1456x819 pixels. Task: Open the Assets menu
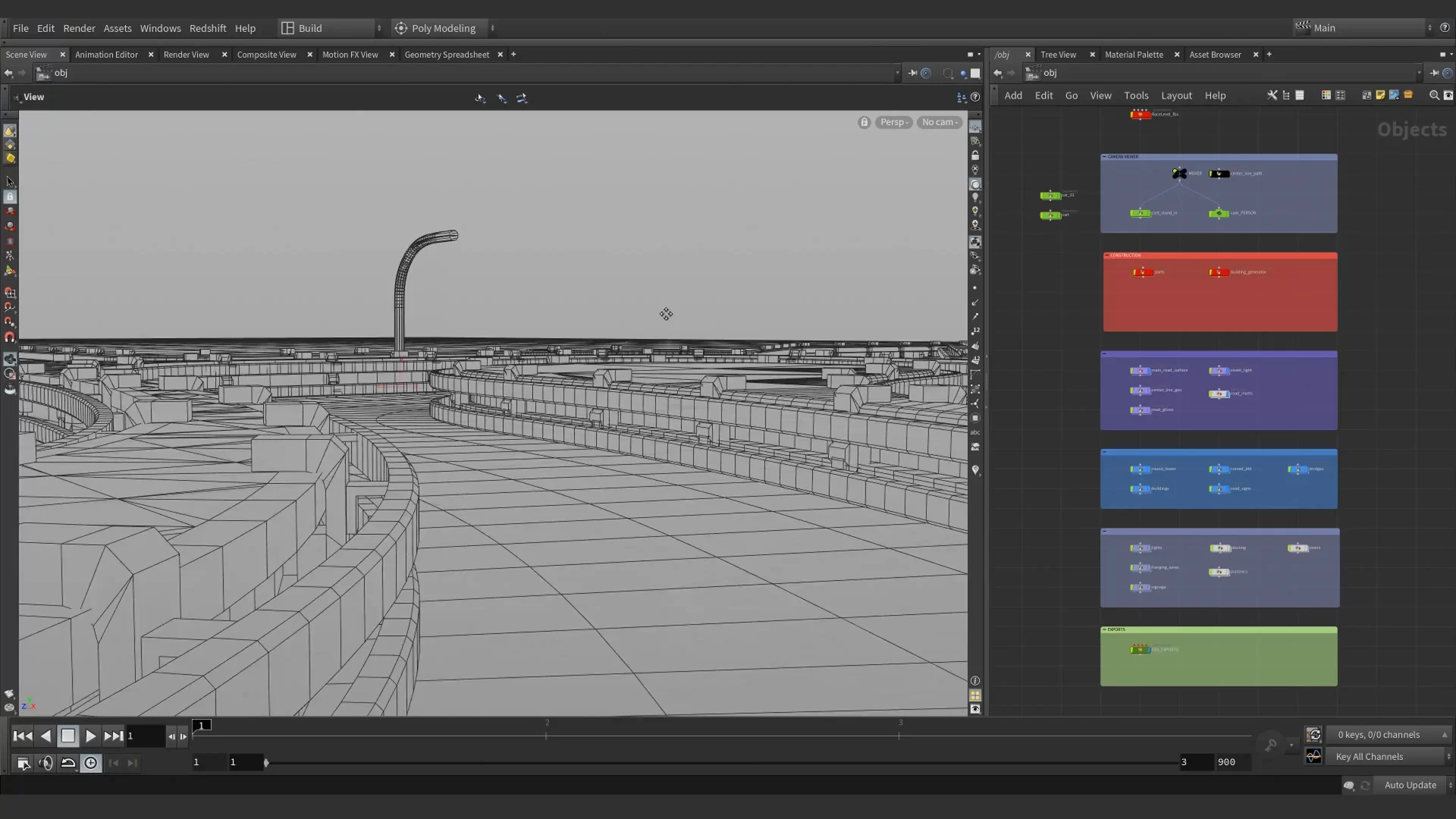[118, 28]
